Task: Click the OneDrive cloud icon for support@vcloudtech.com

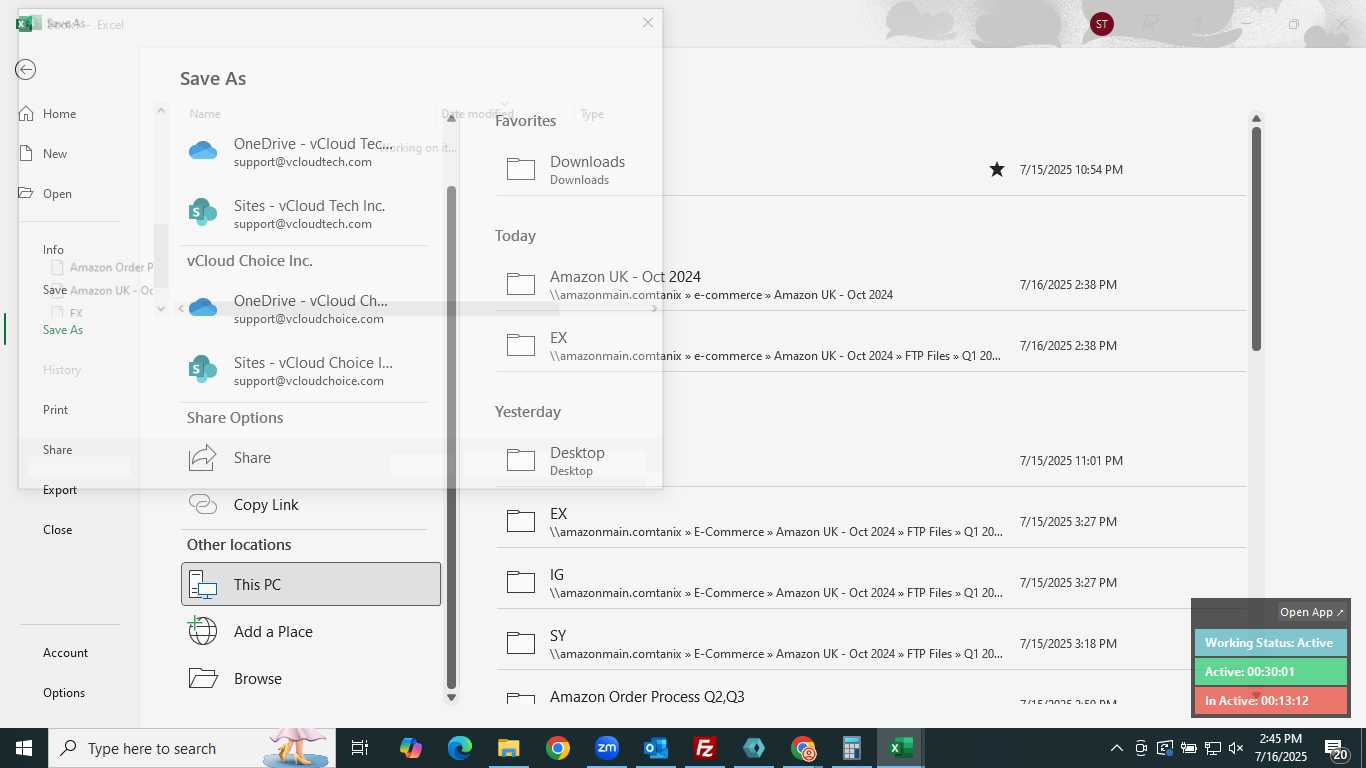Action: pyautogui.click(x=203, y=151)
